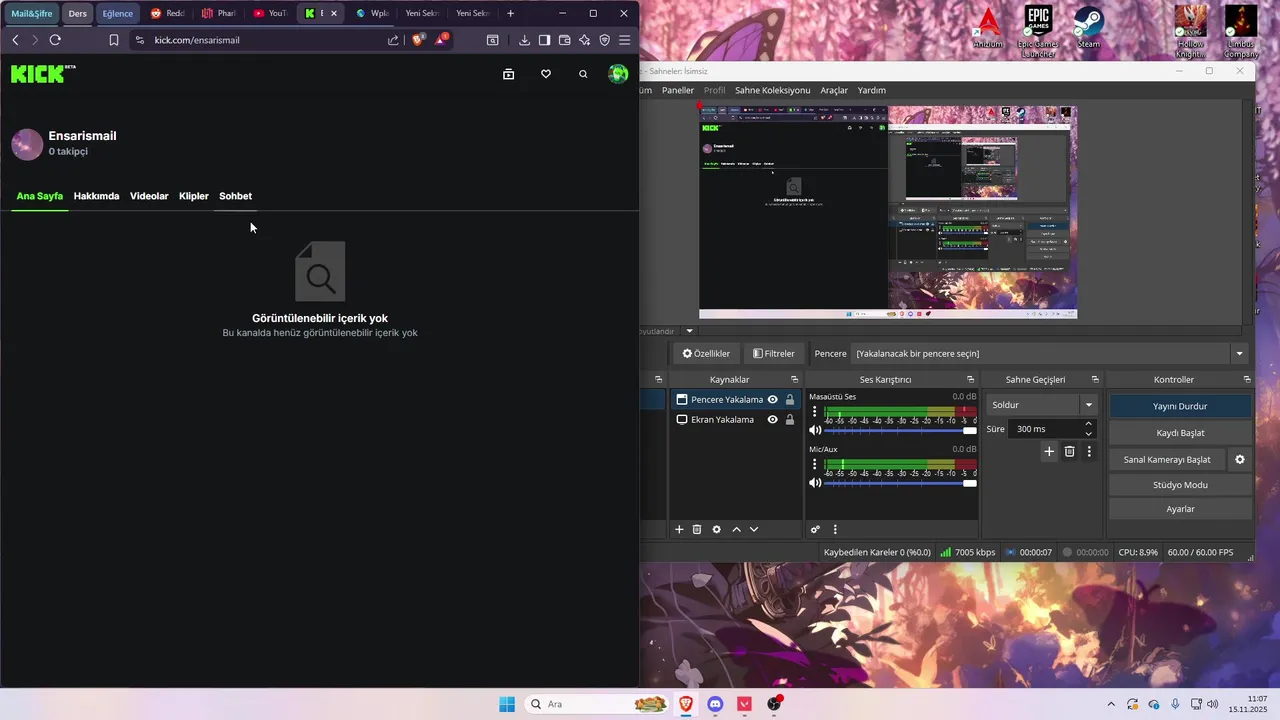Switch to the Sohbet tab on Kick
The image size is (1280, 720).
click(x=235, y=196)
